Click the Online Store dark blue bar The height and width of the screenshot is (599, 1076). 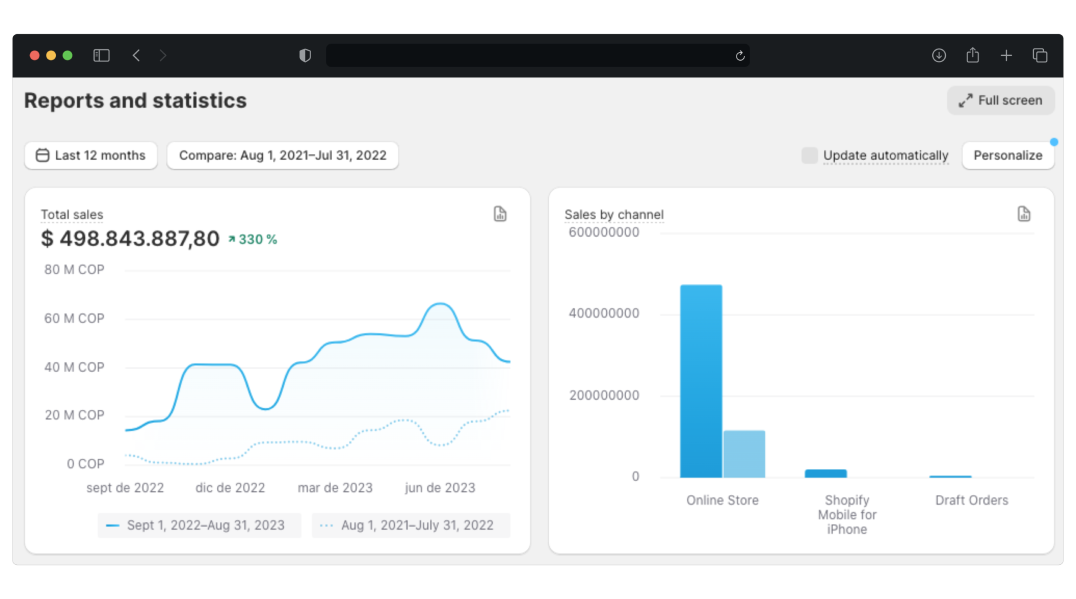point(701,381)
